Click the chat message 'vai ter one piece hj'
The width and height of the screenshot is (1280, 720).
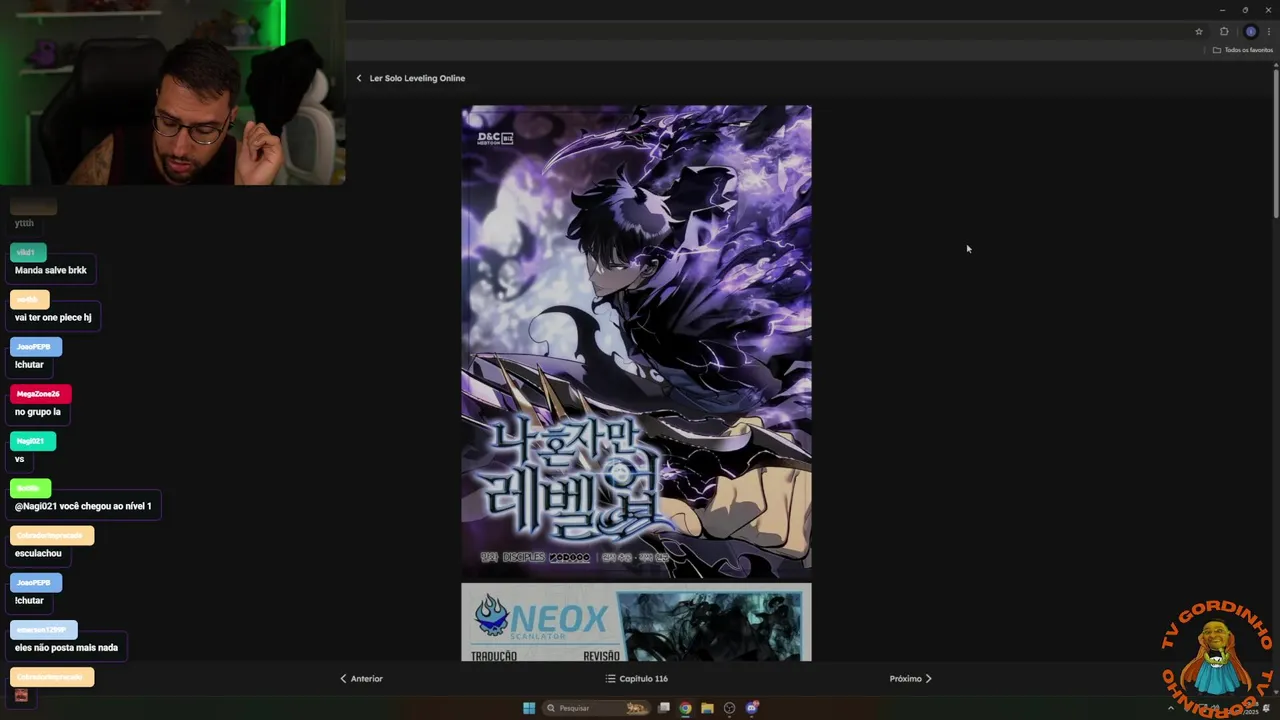pyautogui.click(x=53, y=317)
